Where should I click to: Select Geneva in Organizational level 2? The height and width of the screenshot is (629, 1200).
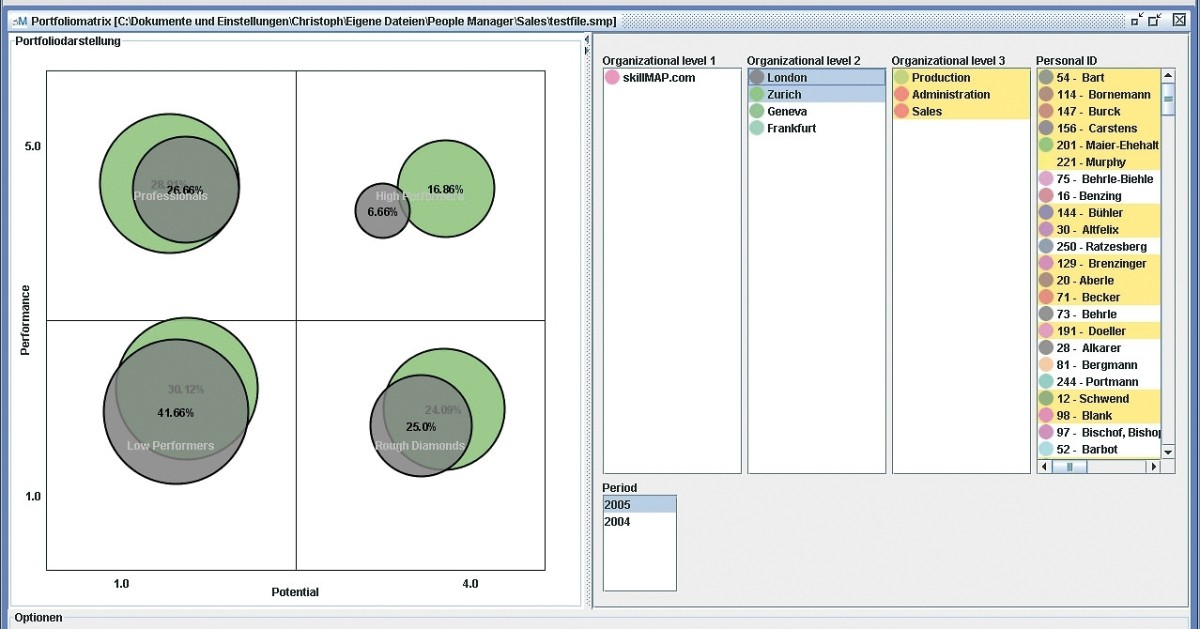[787, 112]
